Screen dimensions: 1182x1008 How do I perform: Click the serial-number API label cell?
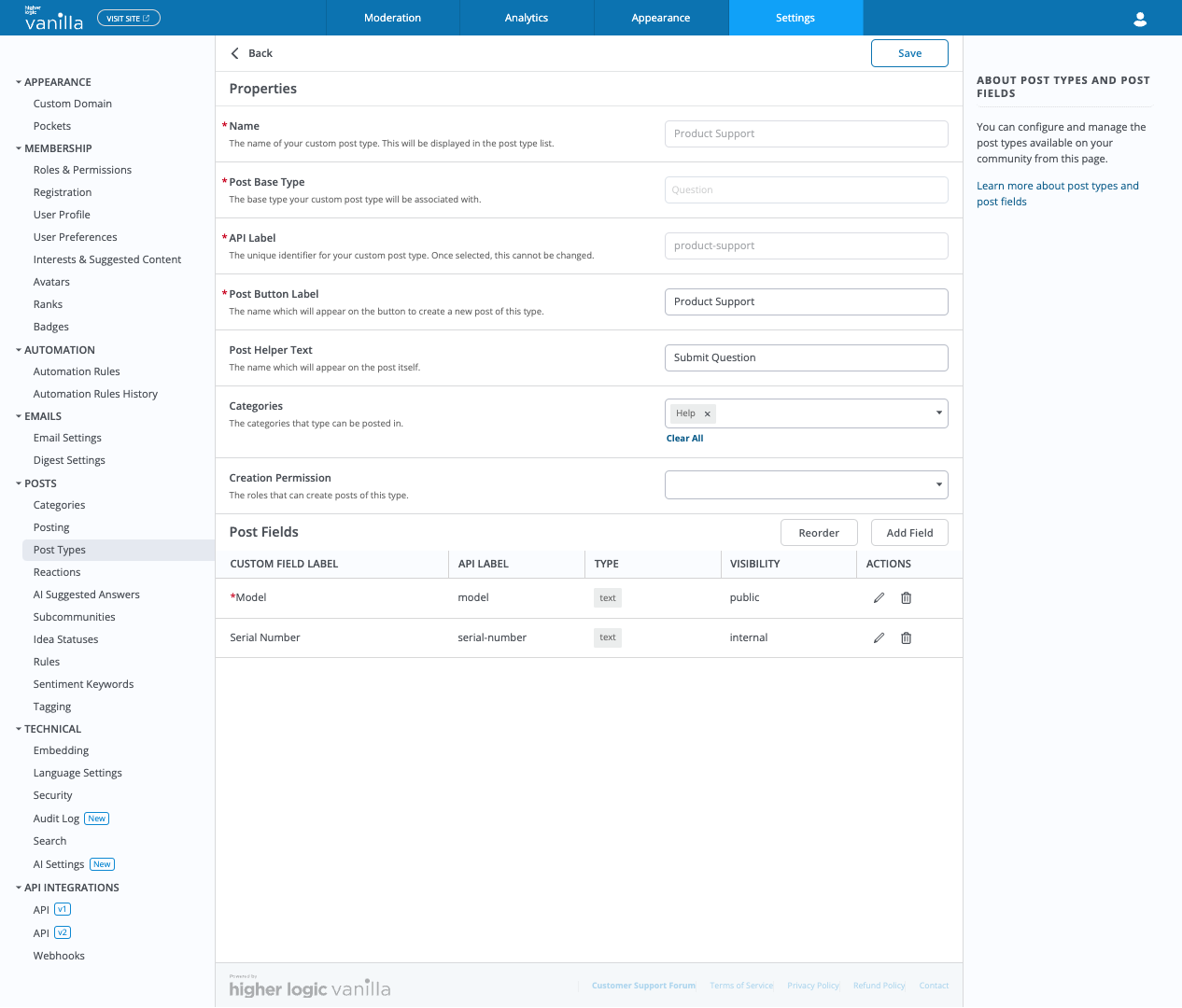492,637
